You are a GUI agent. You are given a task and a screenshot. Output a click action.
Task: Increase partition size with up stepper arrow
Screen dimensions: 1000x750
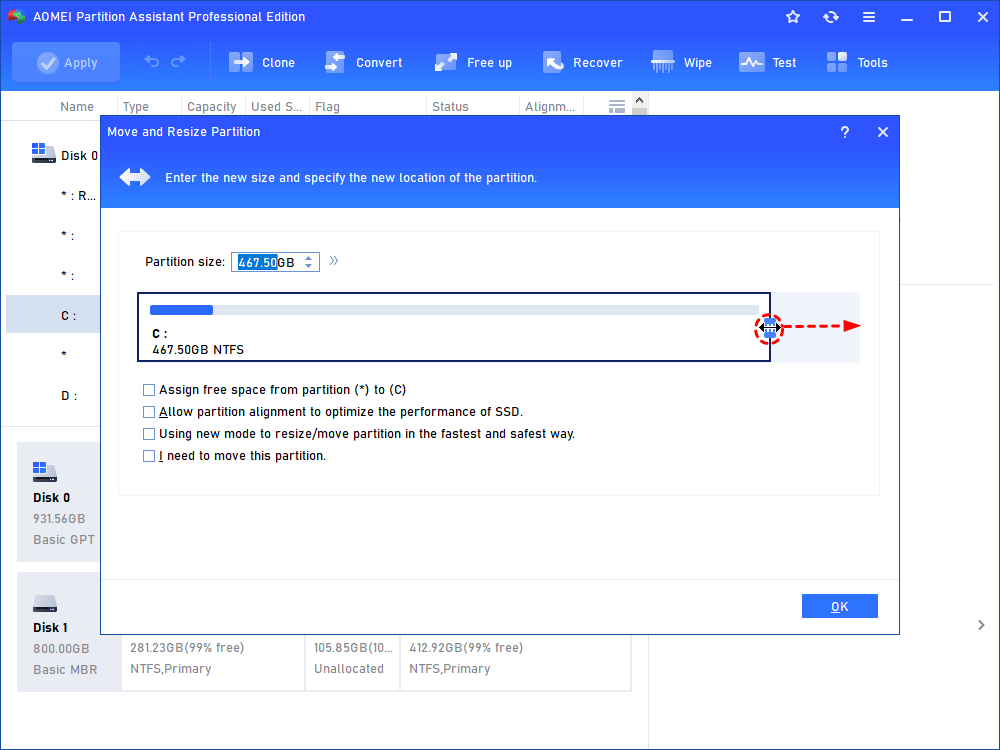[x=309, y=258]
